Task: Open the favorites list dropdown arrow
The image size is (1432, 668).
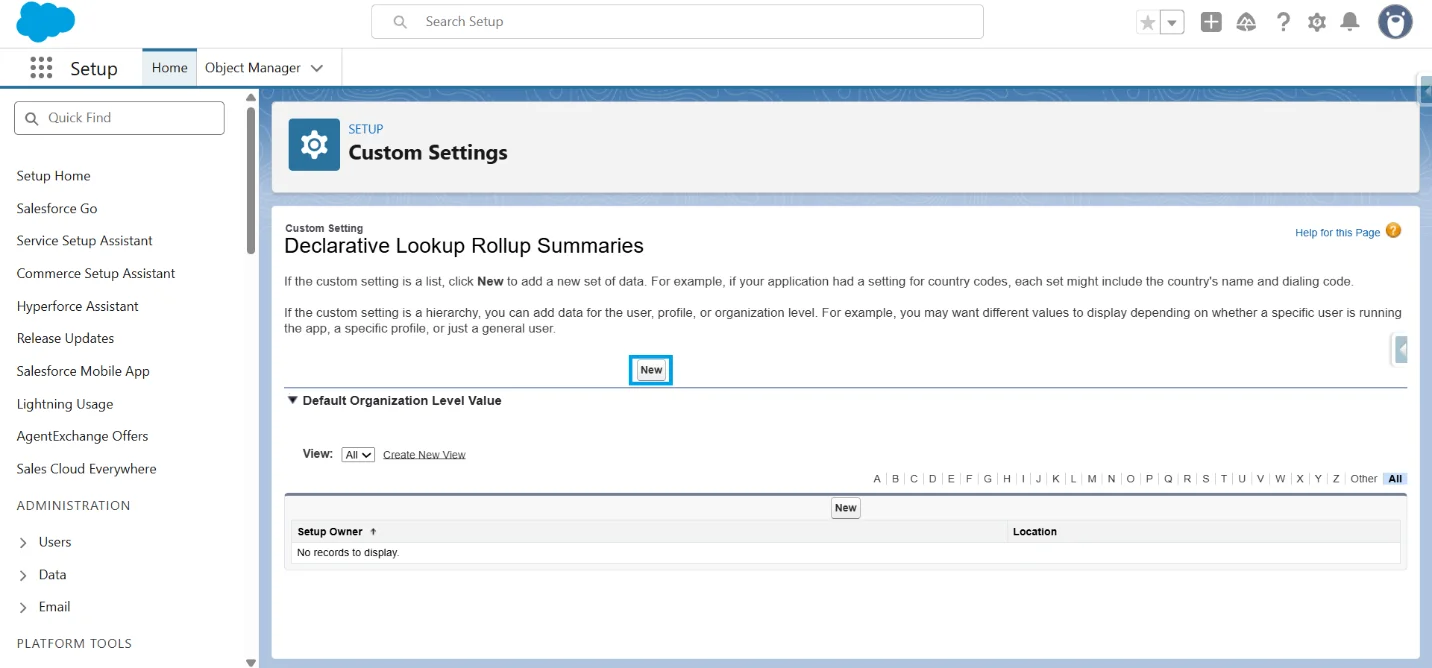Action: [1172, 22]
